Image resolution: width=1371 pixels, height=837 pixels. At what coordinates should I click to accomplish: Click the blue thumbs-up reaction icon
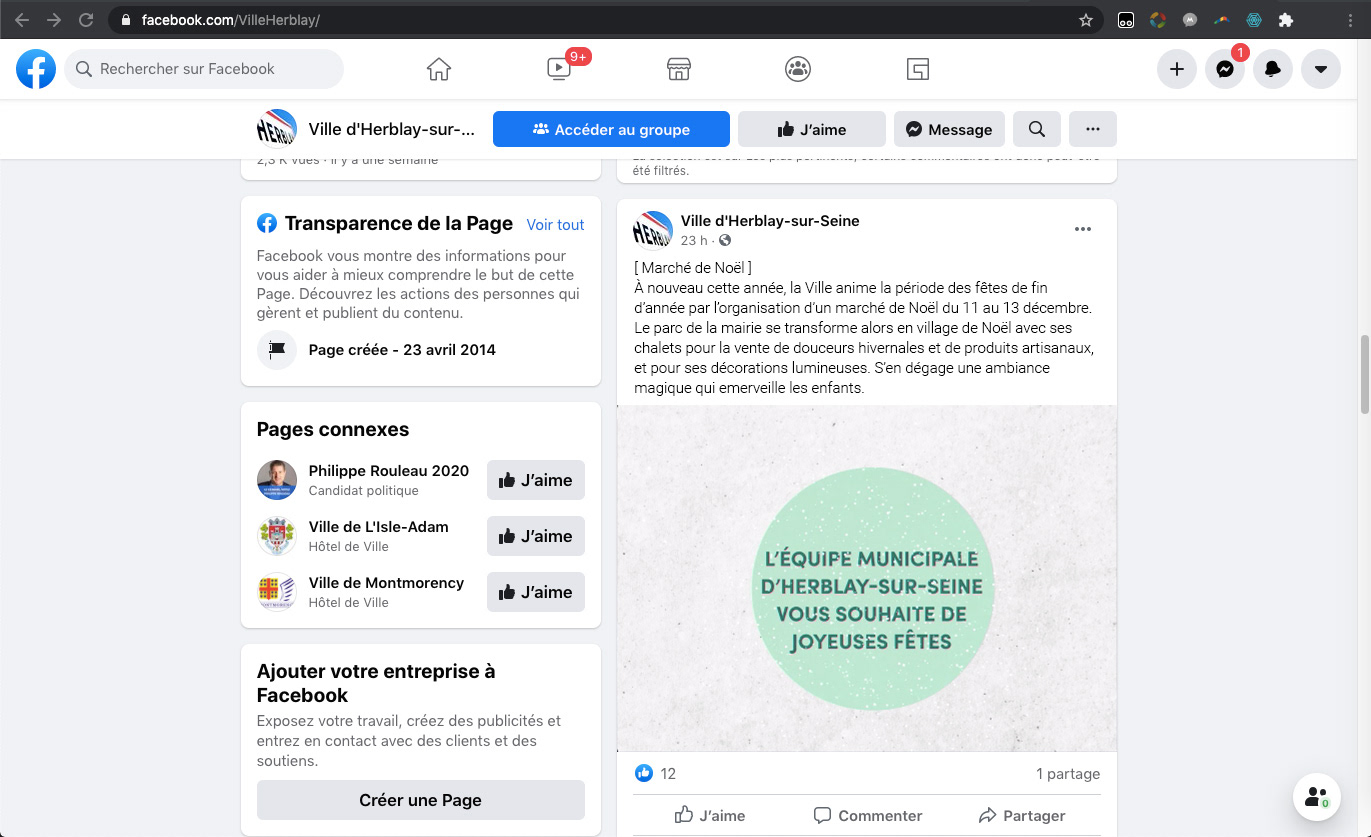coord(643,773)
